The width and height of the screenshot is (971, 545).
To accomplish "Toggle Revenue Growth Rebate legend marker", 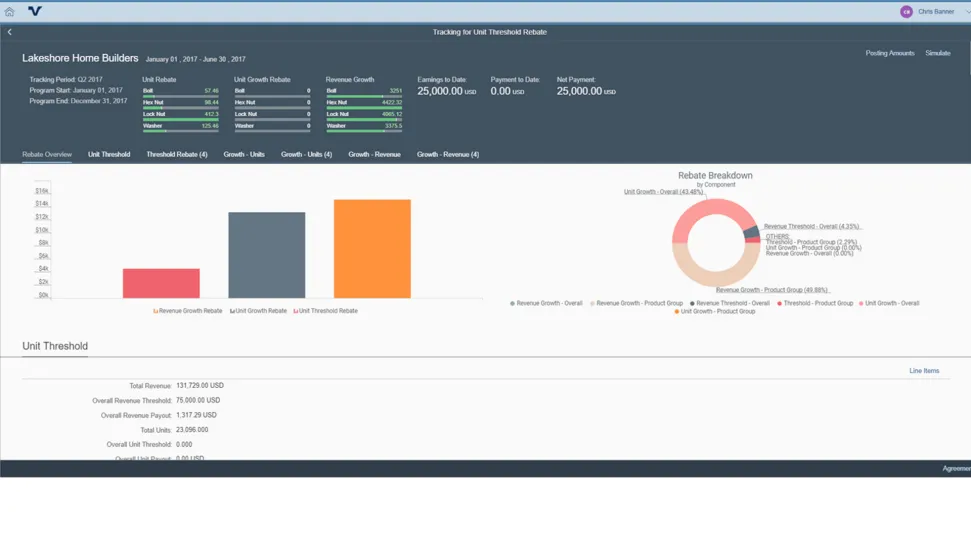I will 155,311.
